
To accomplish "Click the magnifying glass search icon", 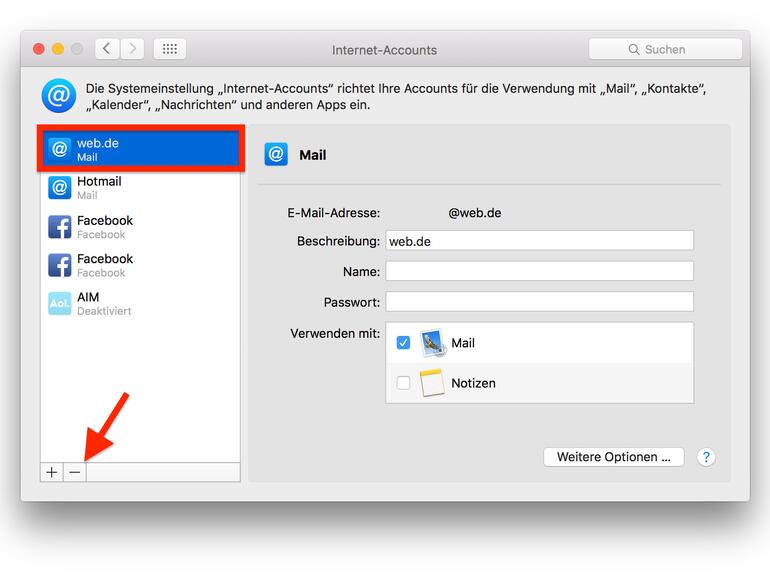I will [x=633, y=50].
